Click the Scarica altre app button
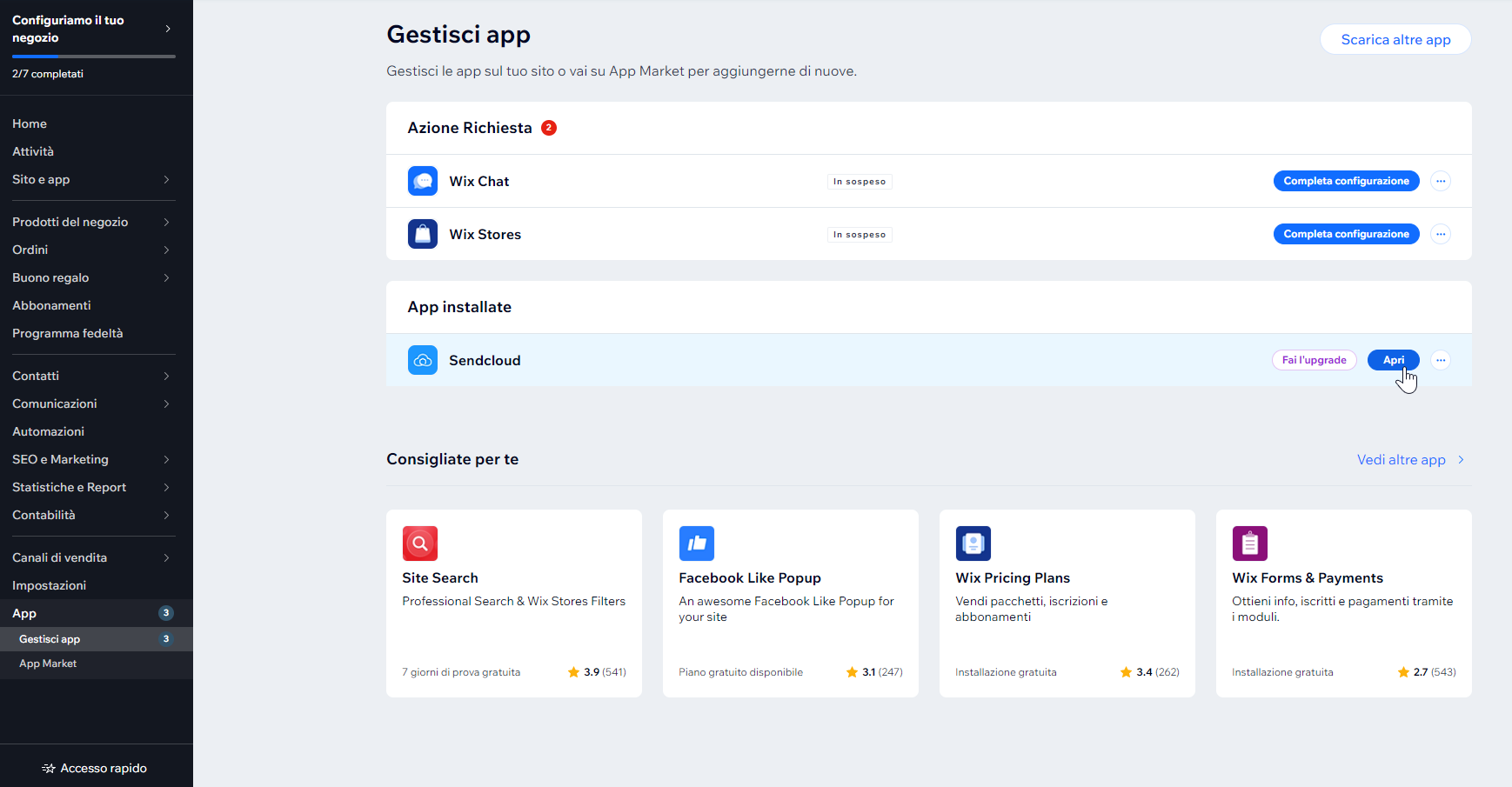The image size is (1512, 787). (1395, 39)
